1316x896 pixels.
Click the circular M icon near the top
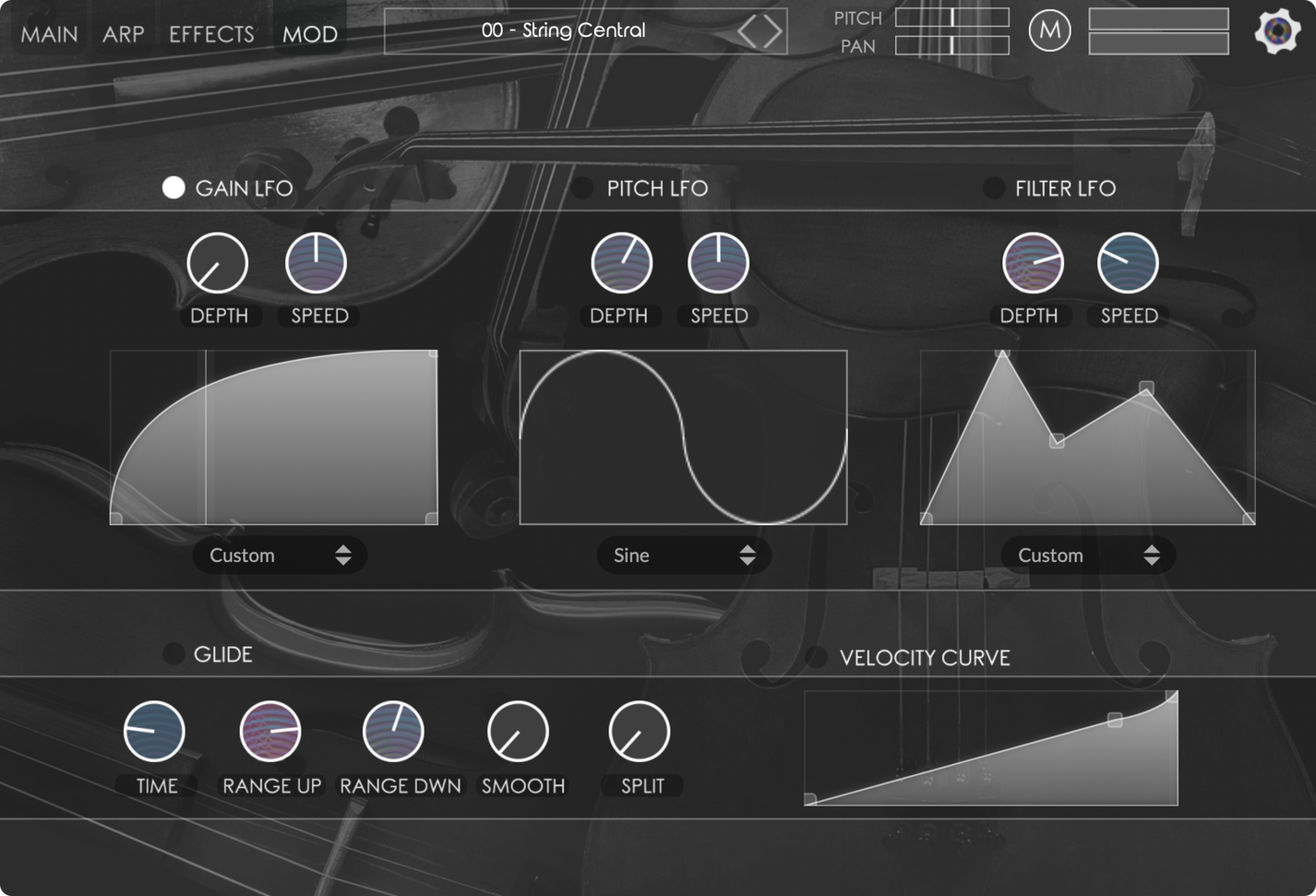point(1049,30)
